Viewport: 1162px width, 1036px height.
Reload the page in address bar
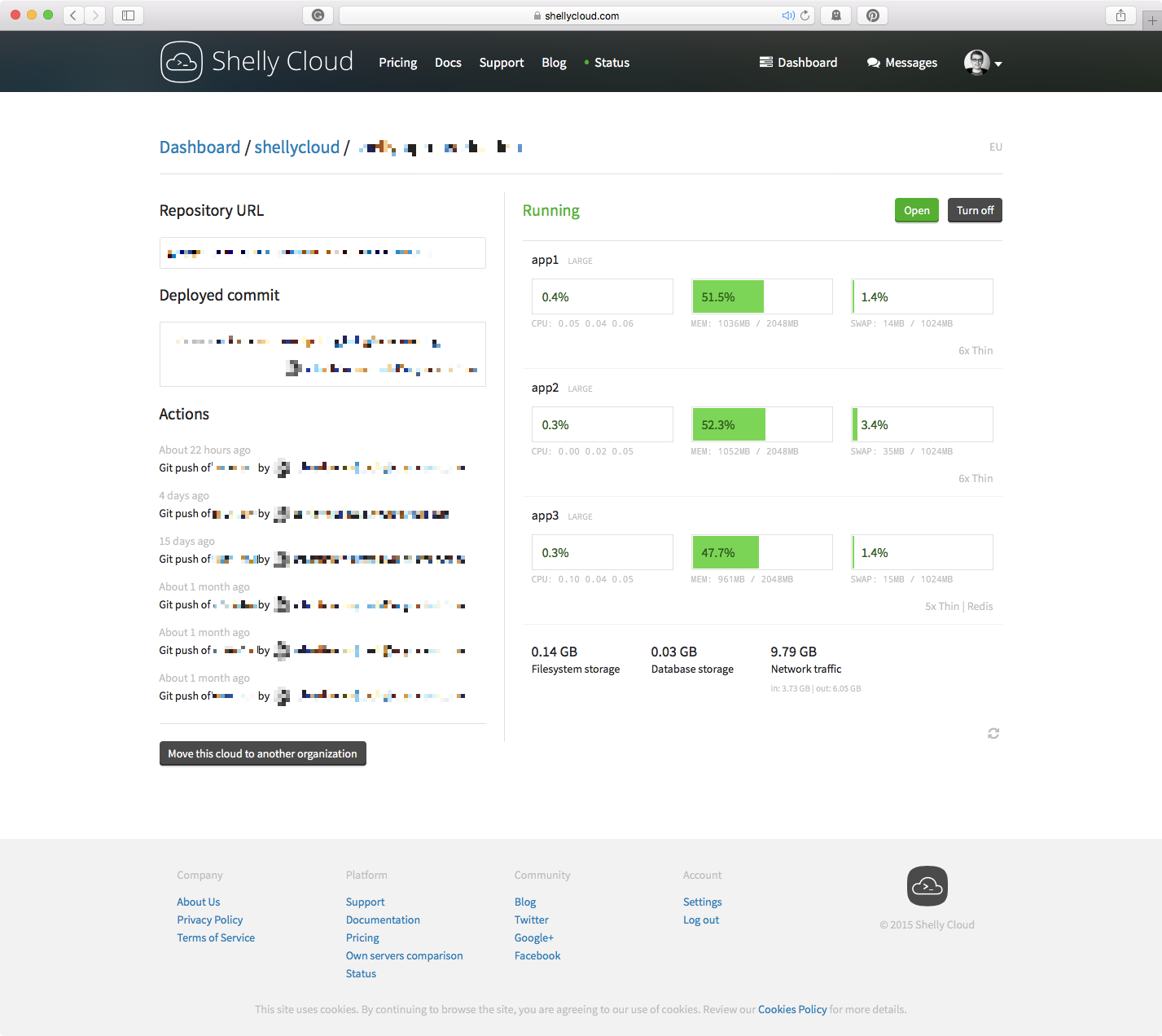pos(805,15)
